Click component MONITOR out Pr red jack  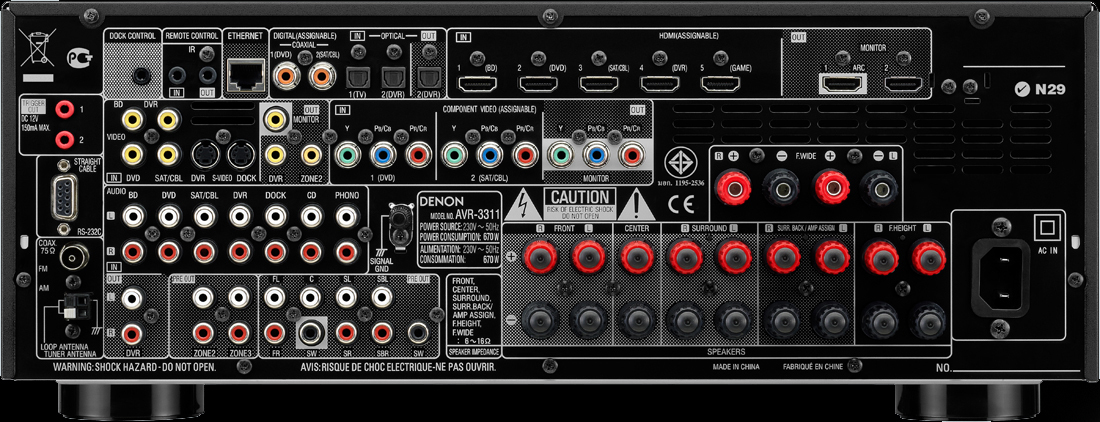[x=631, y=154]
